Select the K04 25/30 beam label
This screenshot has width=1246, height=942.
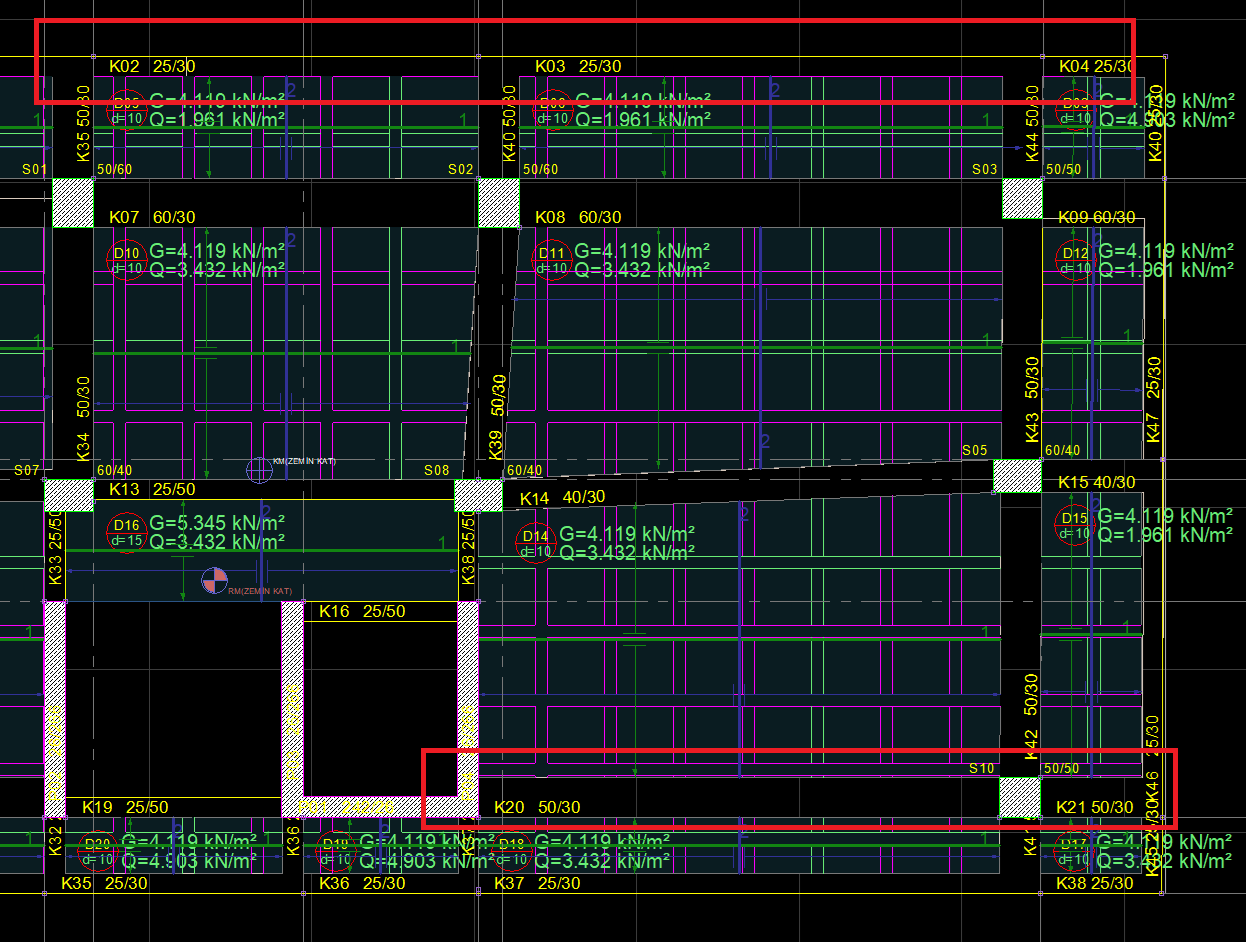pos(1096,66)
